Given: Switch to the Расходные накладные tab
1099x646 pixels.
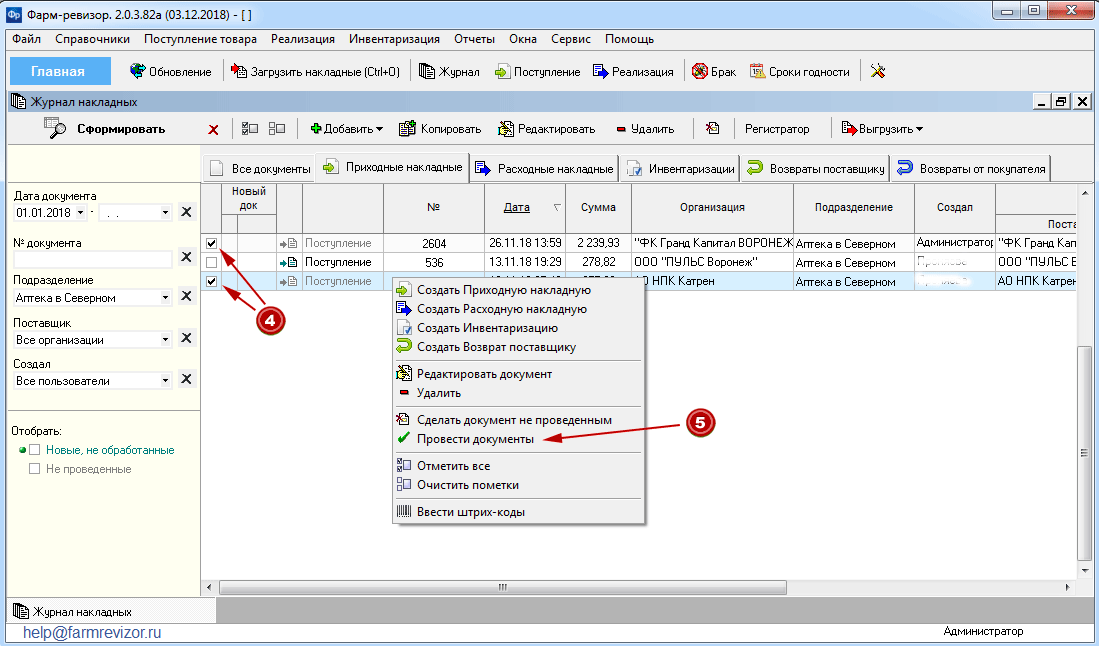Looking at the screenshot, I should pyautogui.click(x=544, y=169).
